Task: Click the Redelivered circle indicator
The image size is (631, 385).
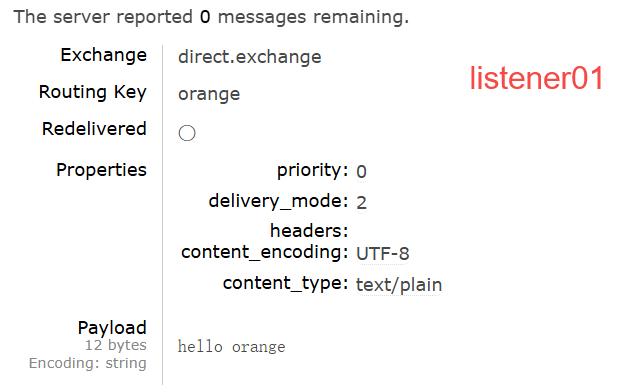Action: [187, 133]
